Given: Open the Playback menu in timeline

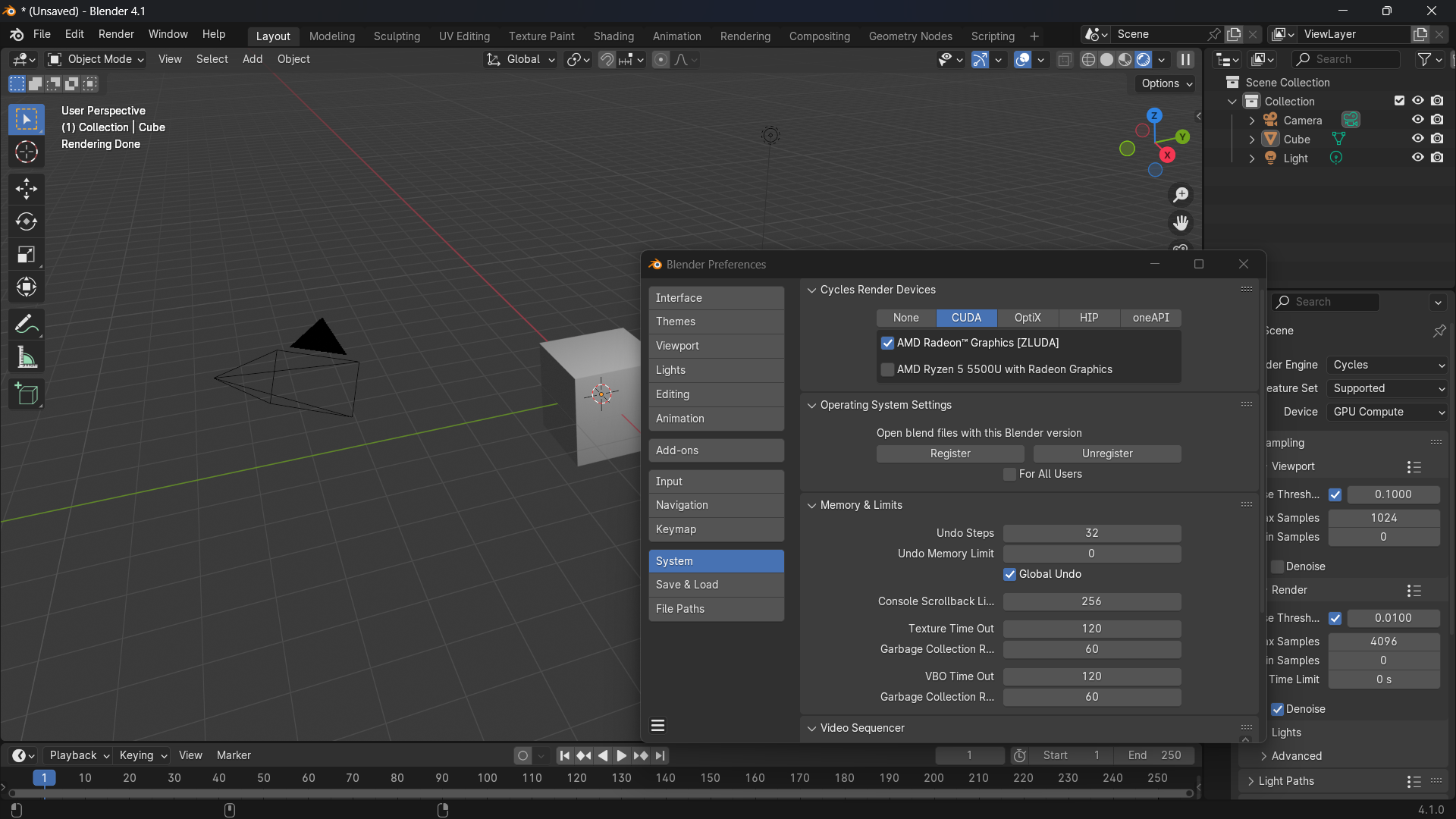Looking at the screenshot, I should tap(79, 755).
